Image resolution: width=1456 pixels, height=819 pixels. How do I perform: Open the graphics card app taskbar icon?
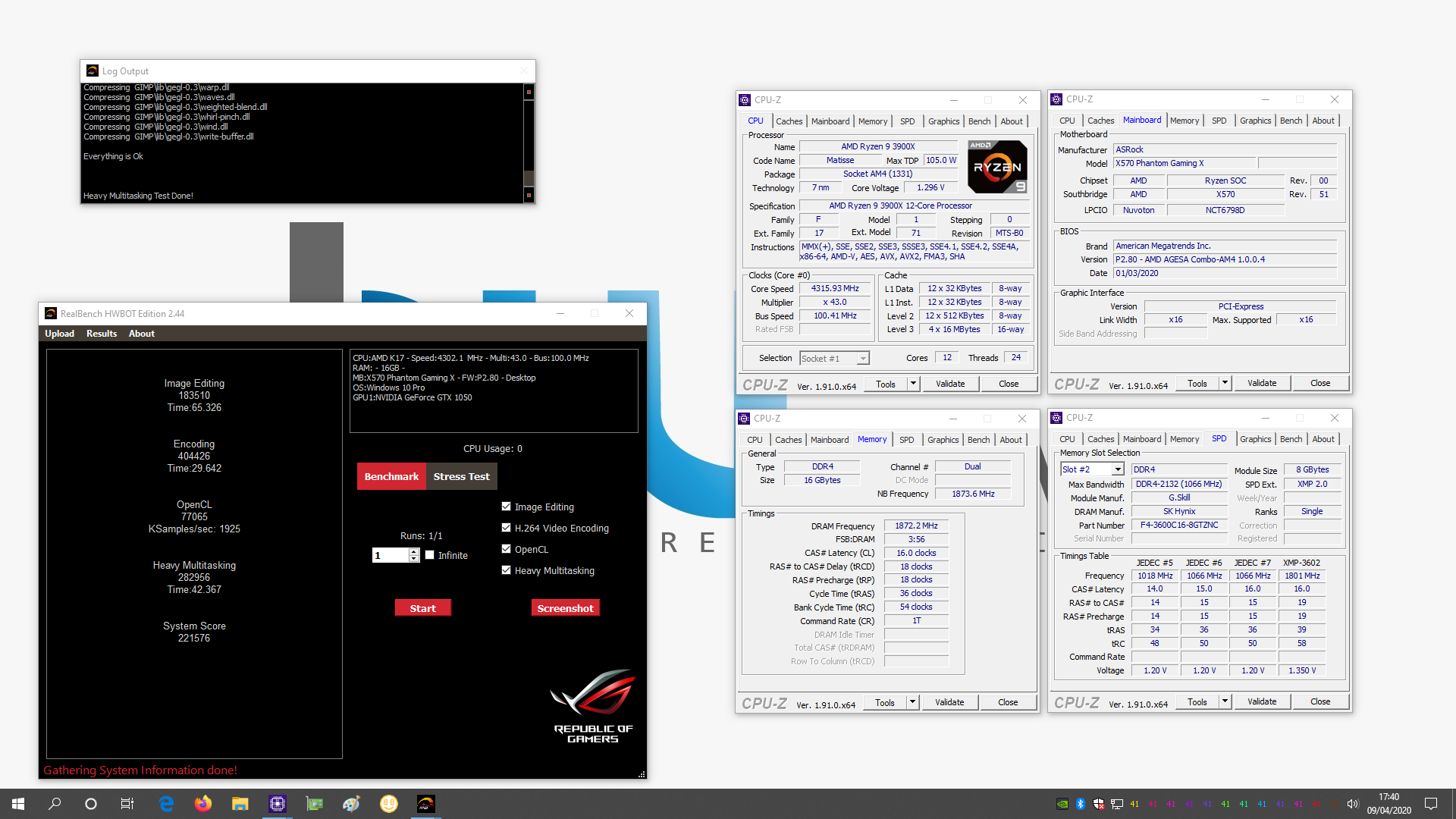click(x=314, y=804)
